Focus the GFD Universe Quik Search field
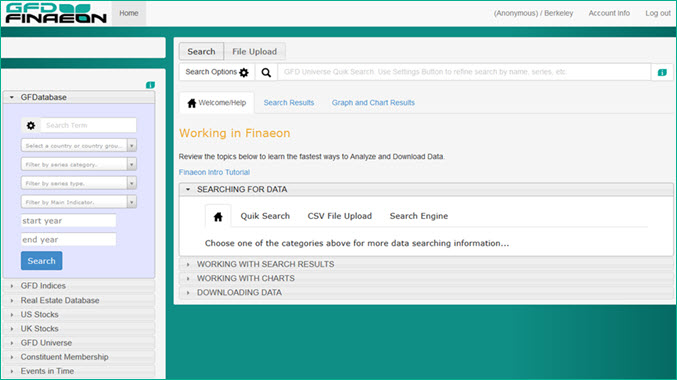The image size is (677, 380). pos(464,72)
